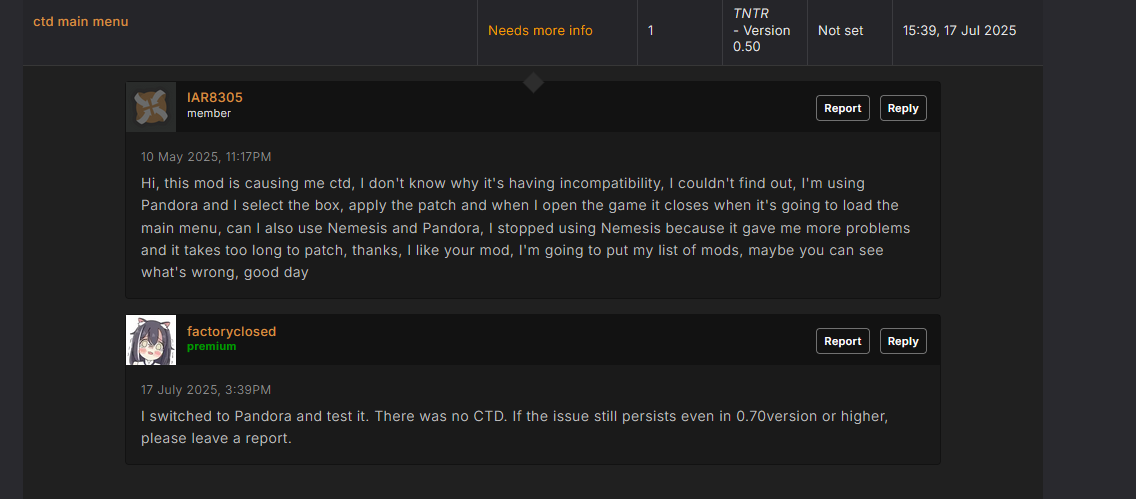Click the '15:39, 17 Jul 2025' last-post cell
The image size is (1136, 499).
[959, 31]
